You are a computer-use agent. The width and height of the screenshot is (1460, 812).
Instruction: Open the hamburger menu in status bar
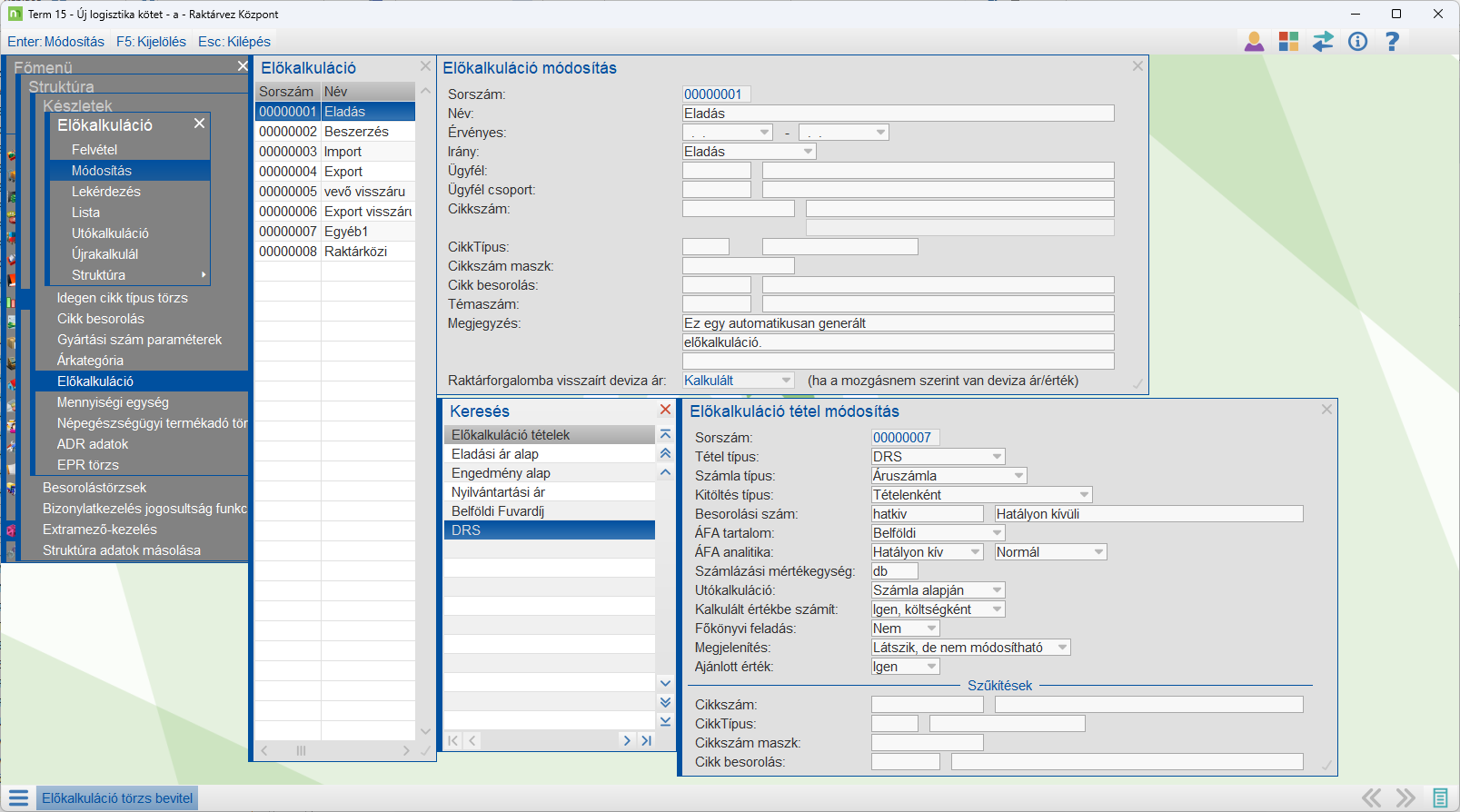click(18, 798)
